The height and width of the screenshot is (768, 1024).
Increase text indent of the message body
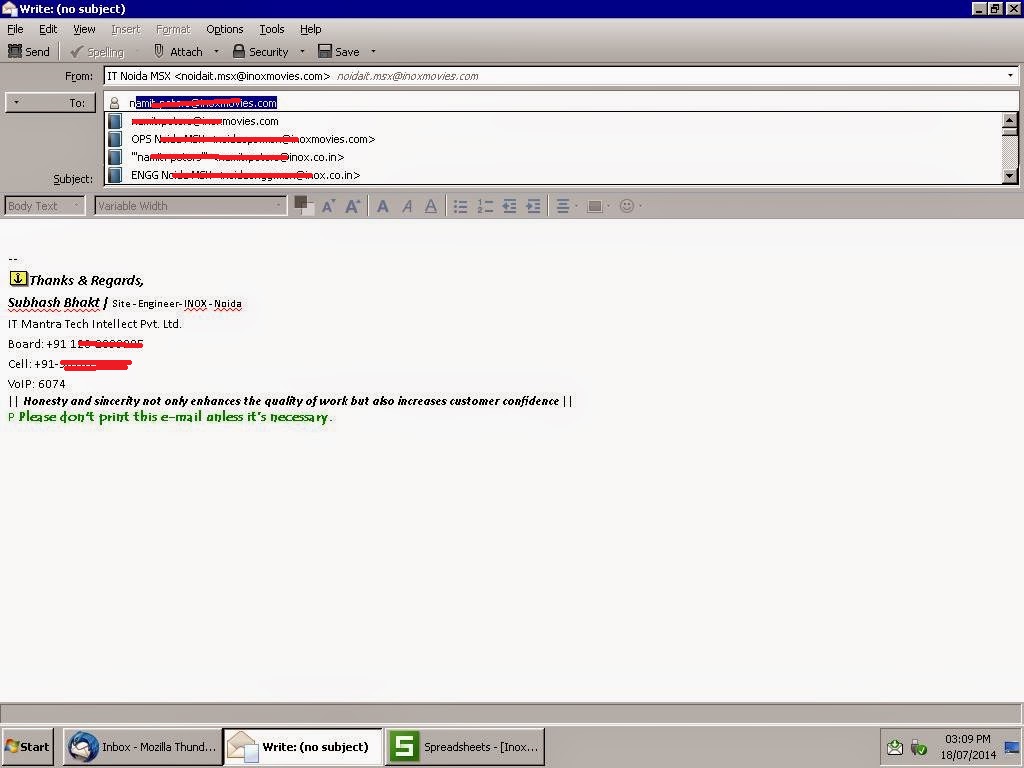533,205
